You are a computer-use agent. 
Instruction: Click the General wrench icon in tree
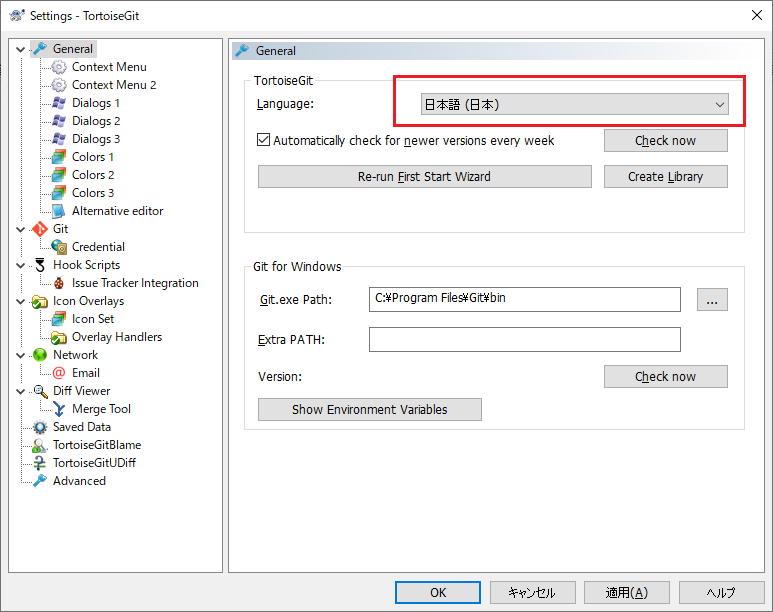[x=40, y=49]
